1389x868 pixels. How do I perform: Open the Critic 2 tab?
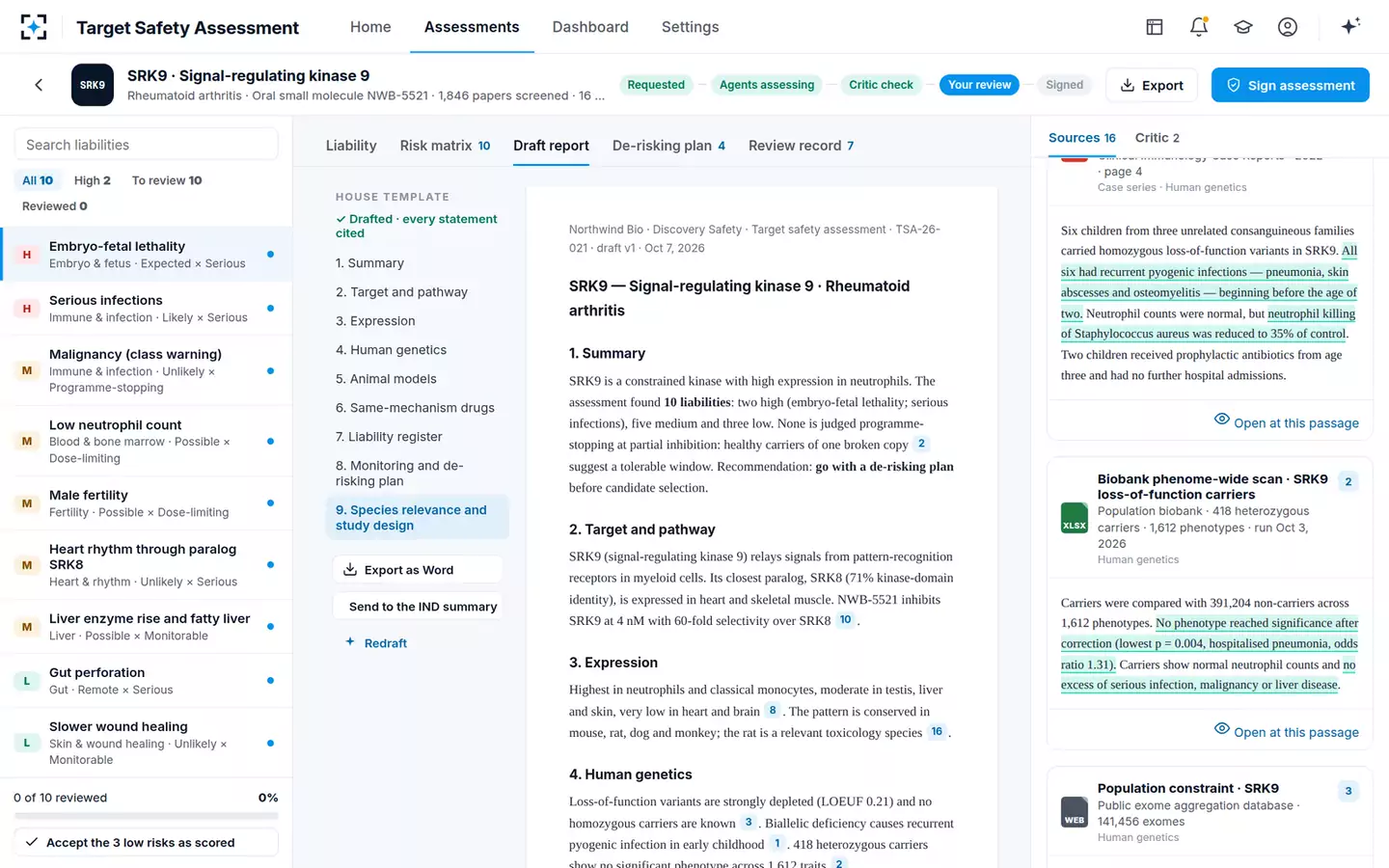pyautogui.click(x=1157, y=138)
